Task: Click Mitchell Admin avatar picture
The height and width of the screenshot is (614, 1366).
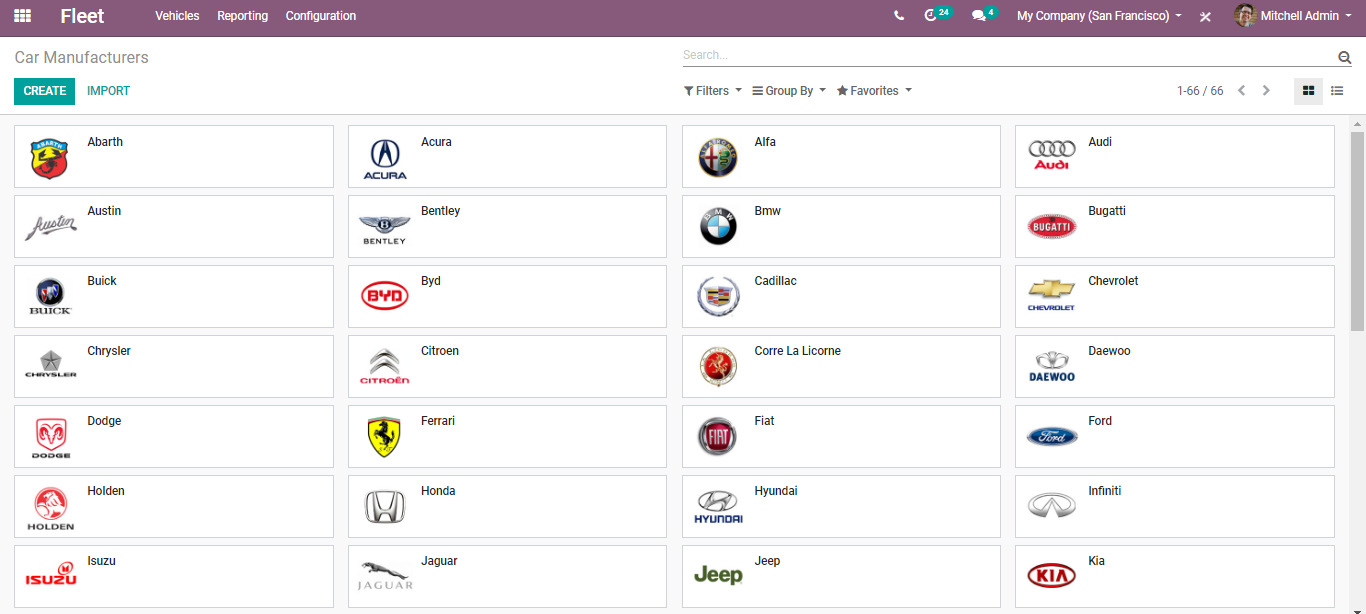Action: pos(1245,16)
